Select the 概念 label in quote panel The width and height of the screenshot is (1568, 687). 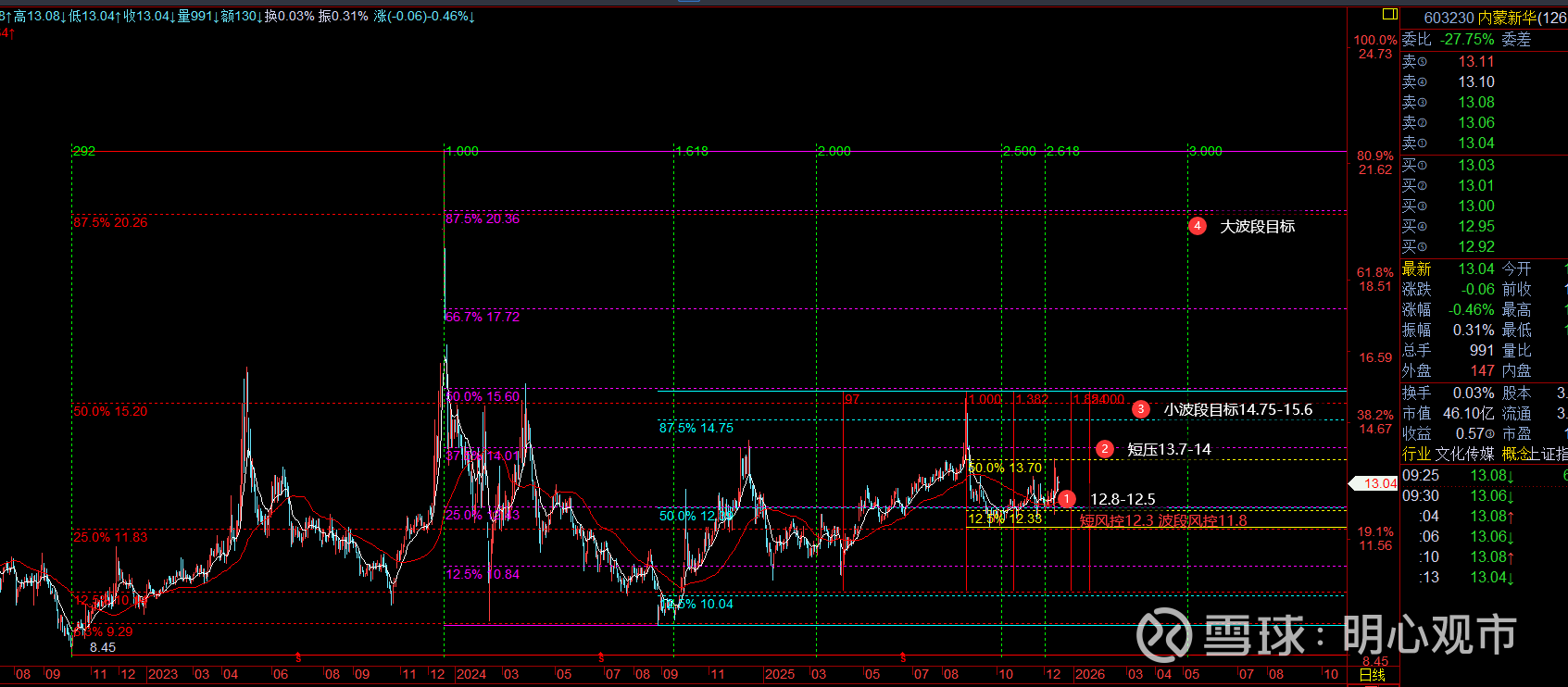pos(1515,454)
